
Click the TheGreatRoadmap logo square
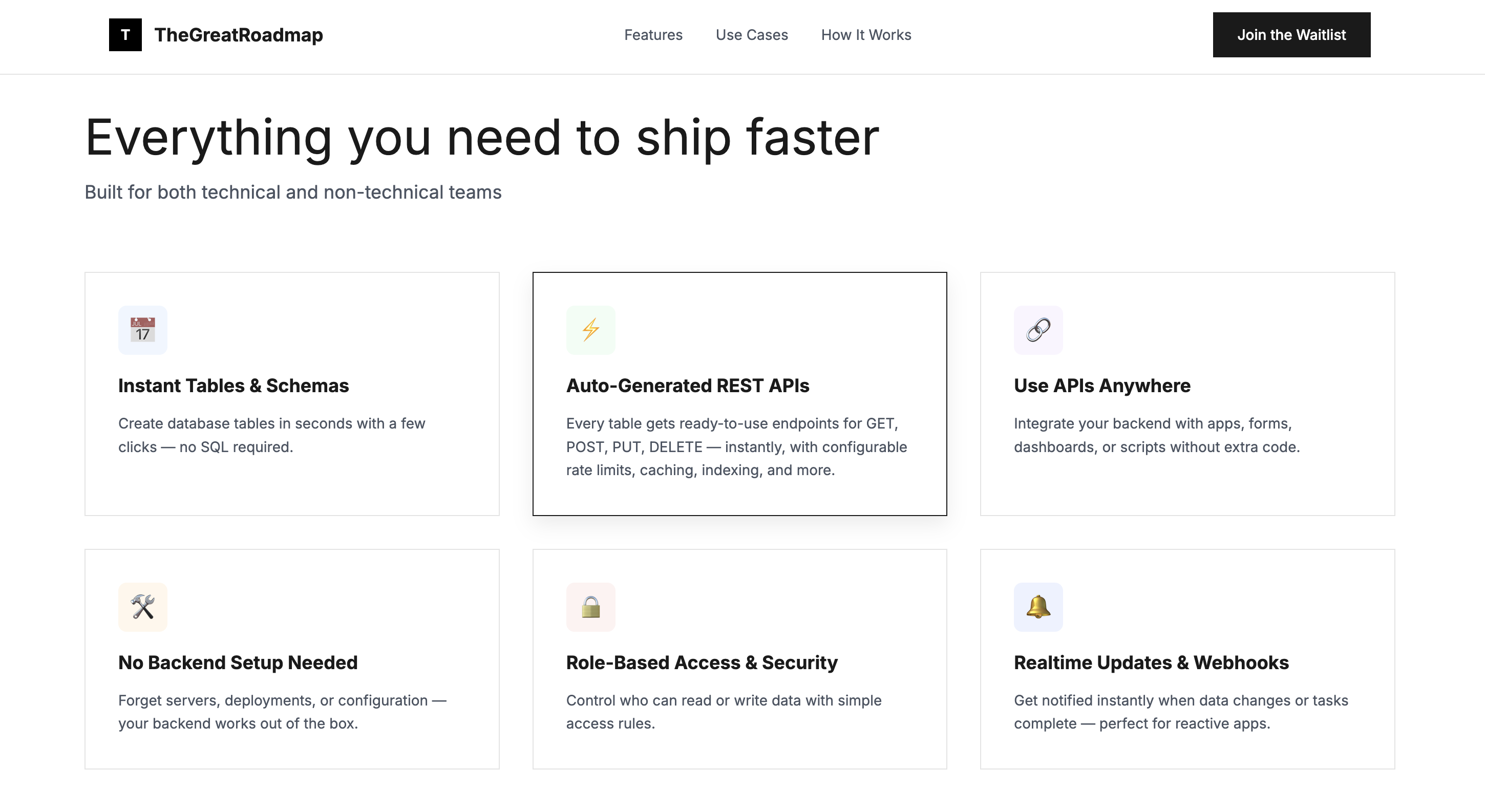(x=124, y=35)
